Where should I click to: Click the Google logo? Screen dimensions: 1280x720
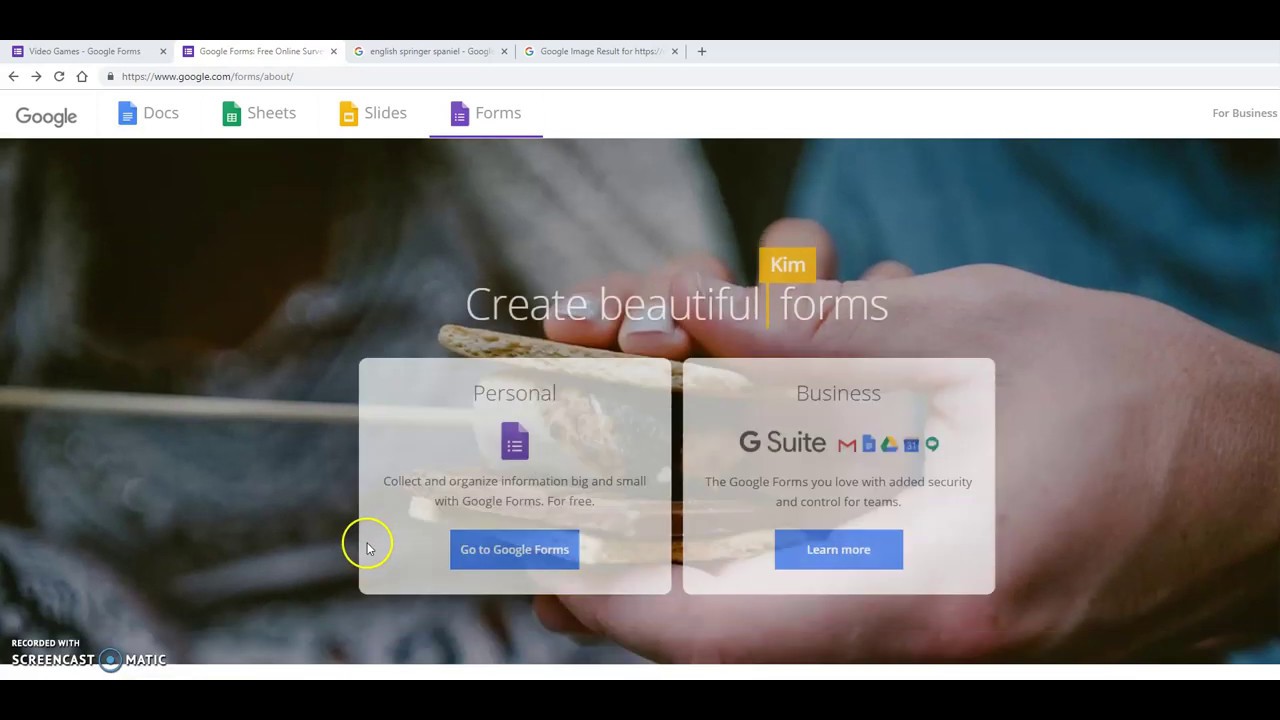[x=46, y=116]
